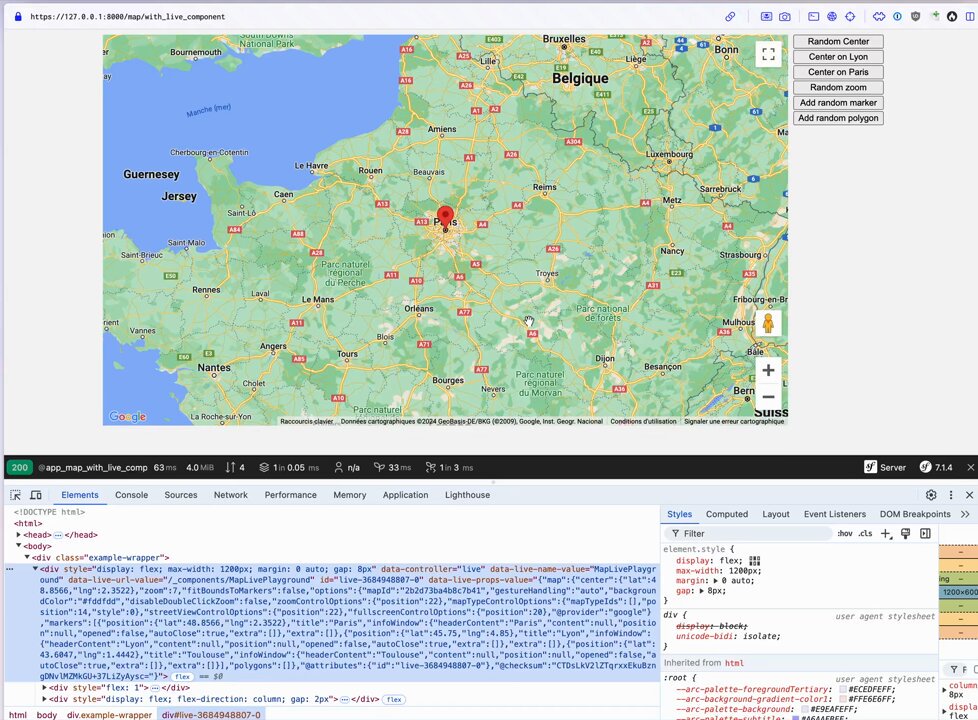Screen dimensions: 978x720
Task: Click the #E9EAFEFF color swatch
Action: (x=805, y=709)
